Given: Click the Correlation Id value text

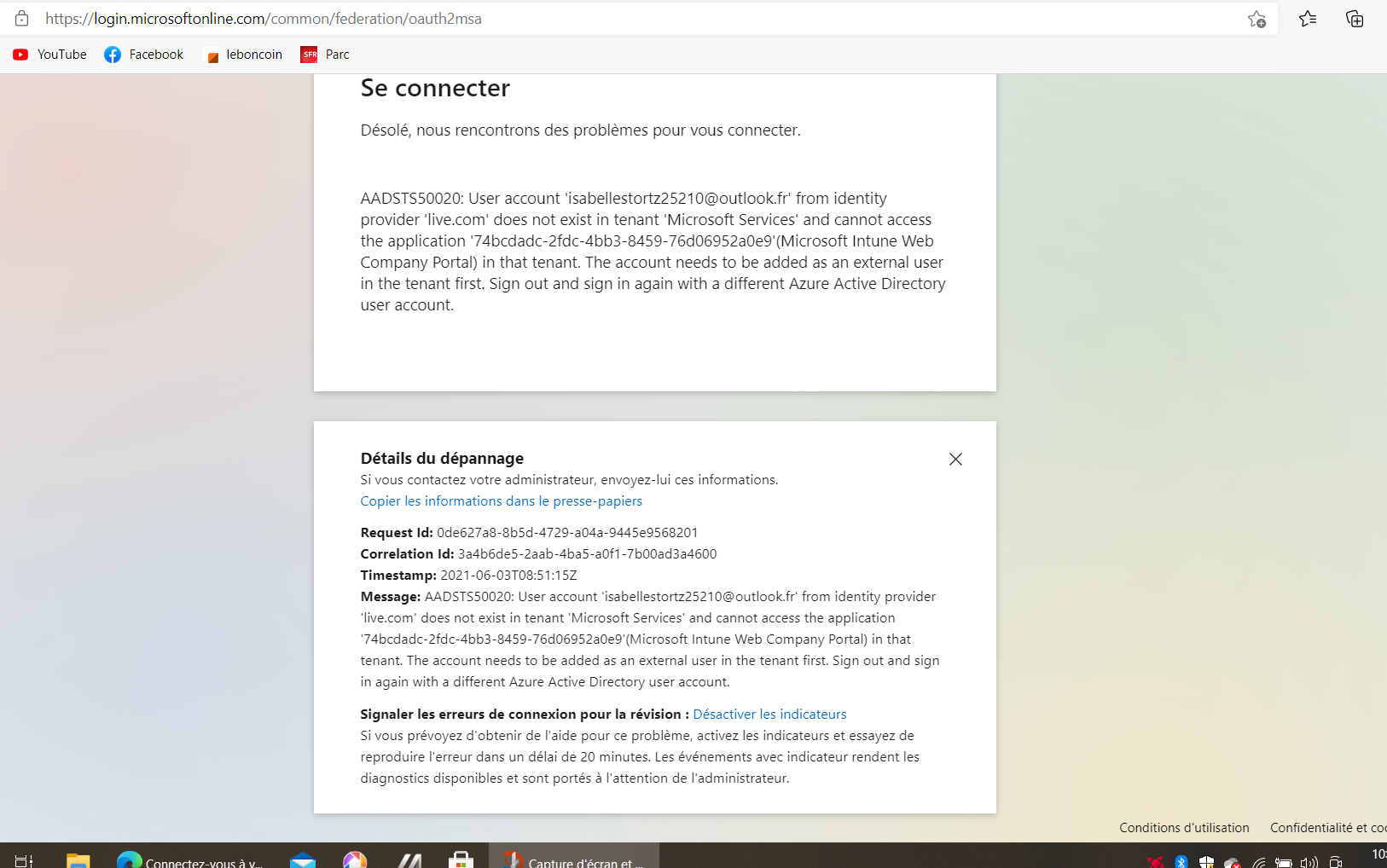Looking at the screenshot, I should pyautogui.click(x=587, y=554).
